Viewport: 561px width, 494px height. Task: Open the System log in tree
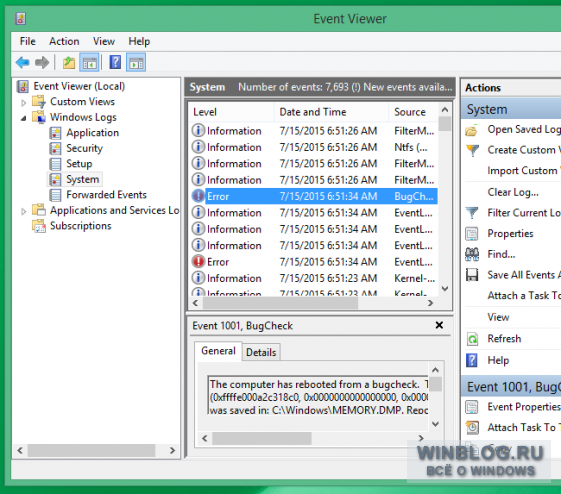(x=82, y=179)
